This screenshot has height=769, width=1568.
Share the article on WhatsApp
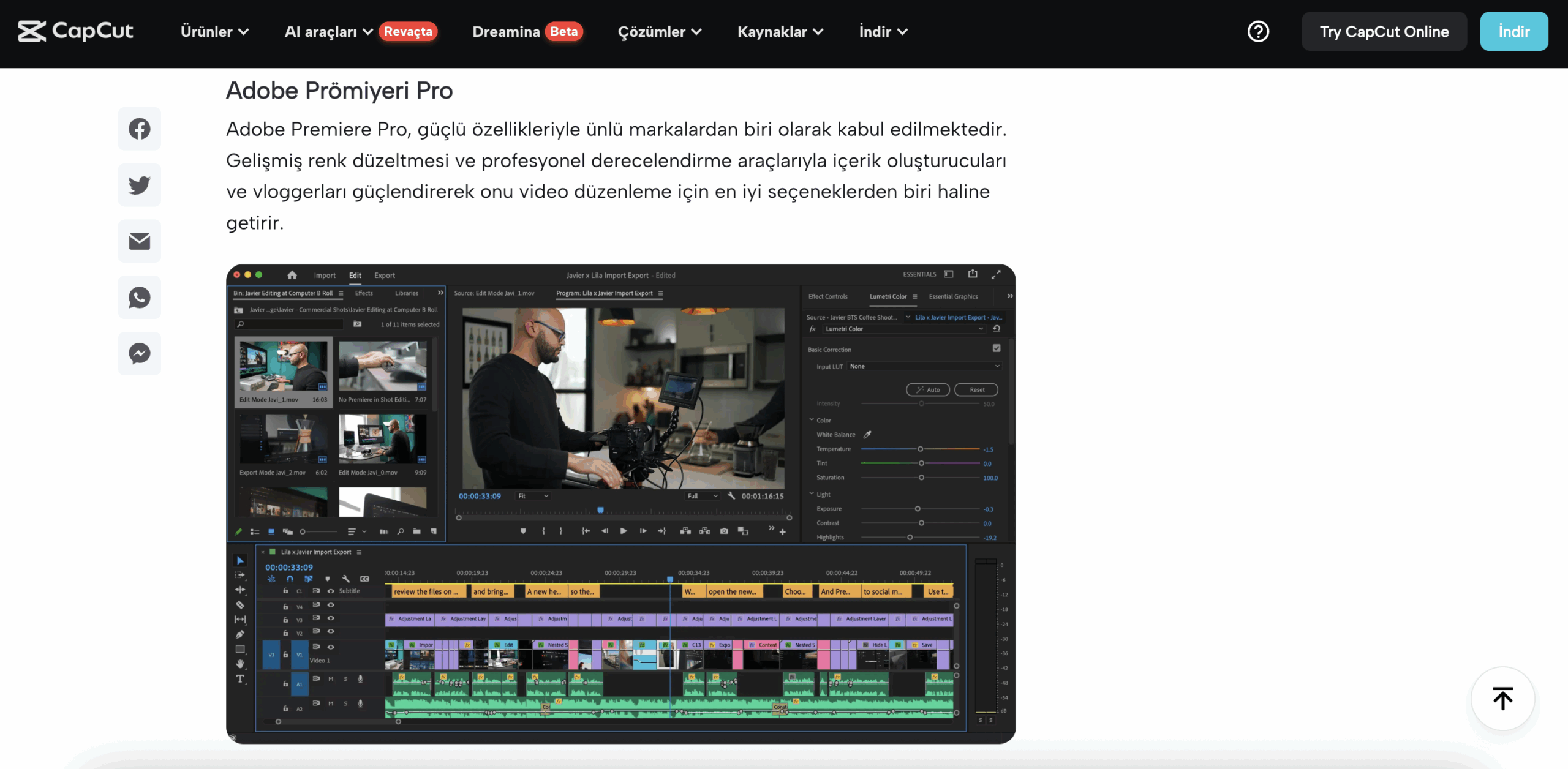(140, 298)
